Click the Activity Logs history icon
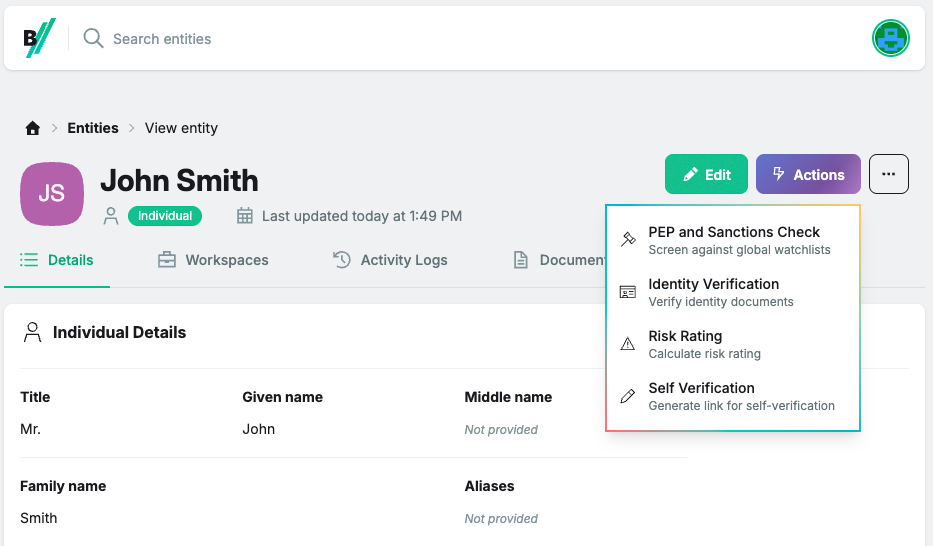The height and width of the screenshot is (546, 933). click(x=342, y=260)
